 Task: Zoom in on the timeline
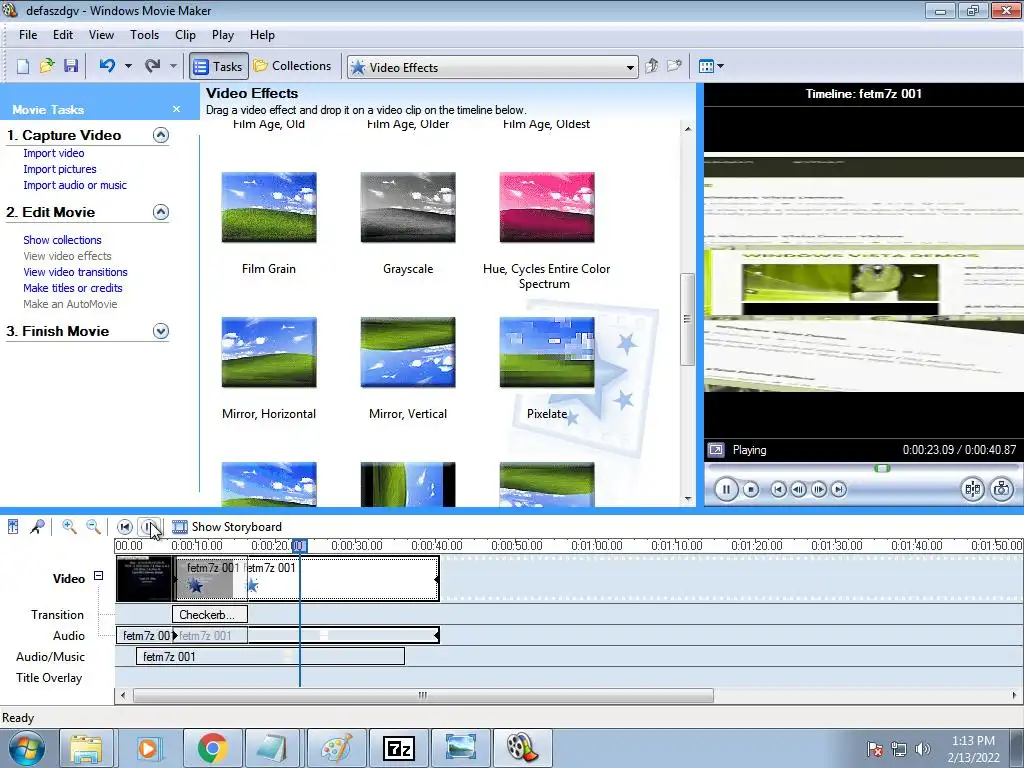(69, 526)
